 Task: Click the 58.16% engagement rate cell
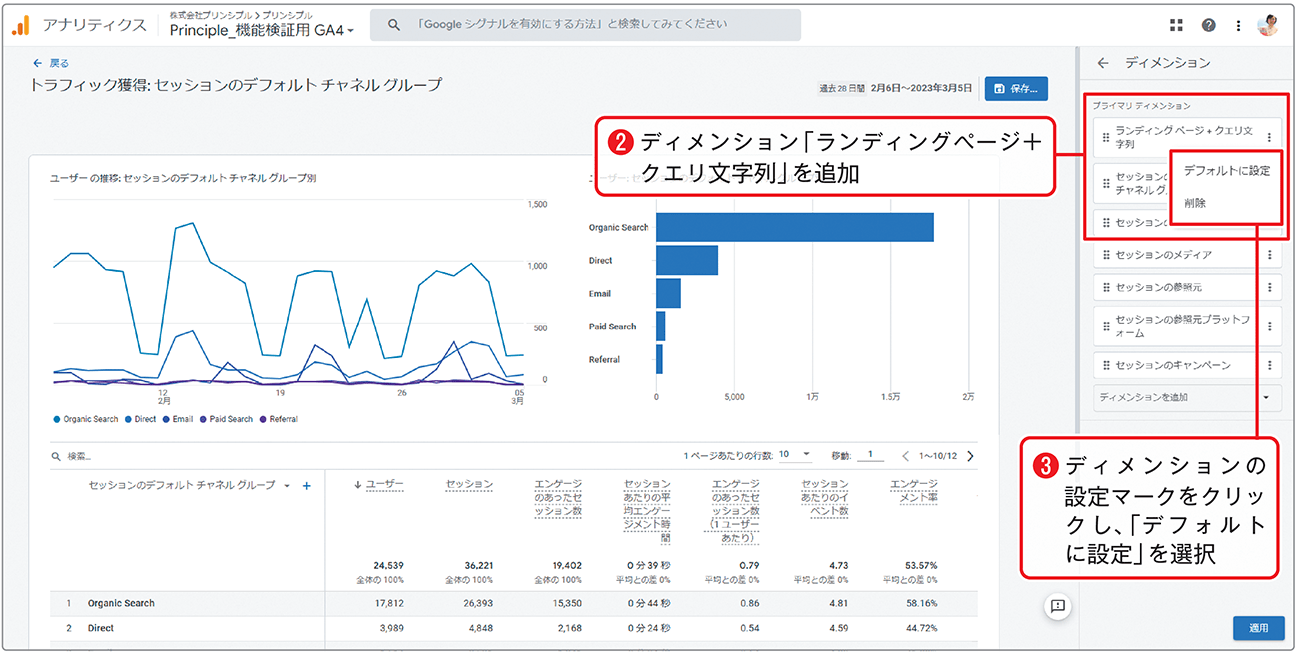pos(920,604)
